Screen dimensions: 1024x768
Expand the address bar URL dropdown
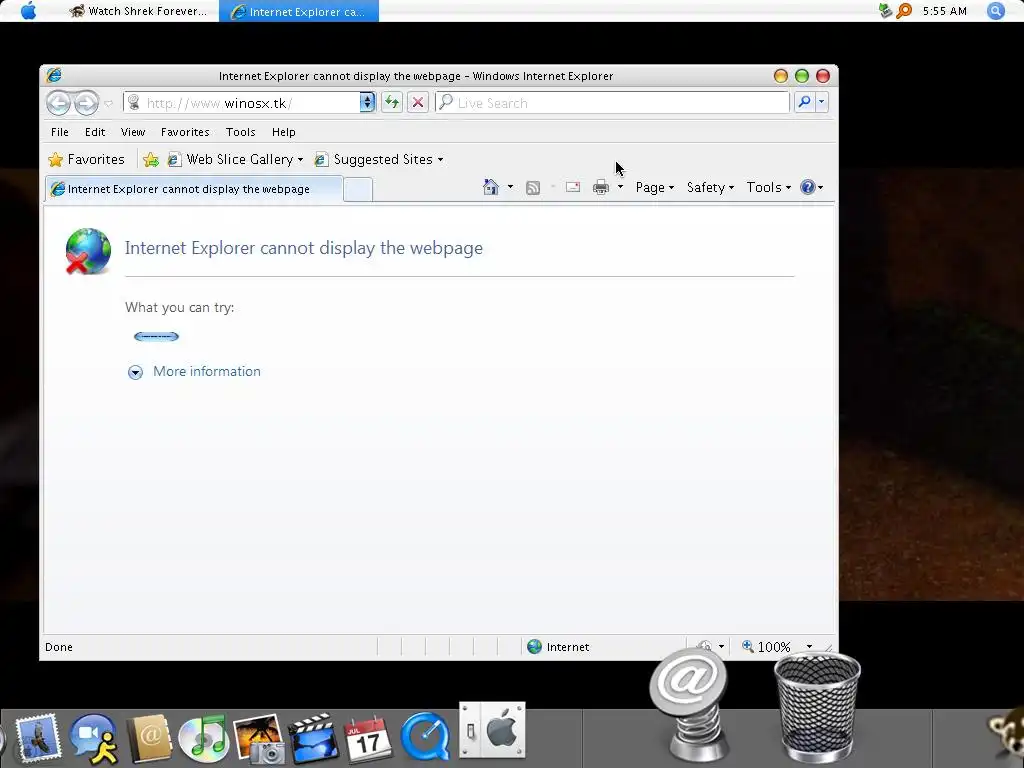pos(367,103)
